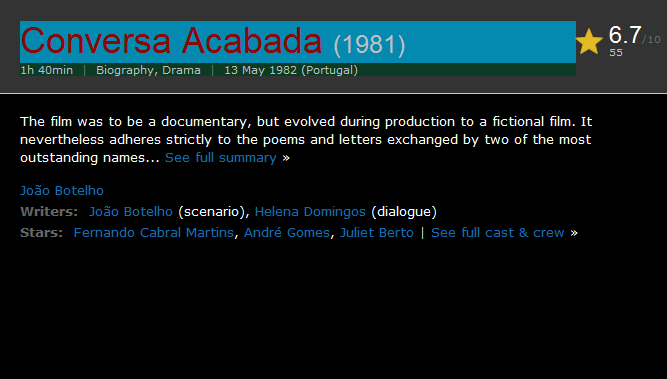Click the 55 ratings count
This screenshot has height=379, width=667.
coord(616,52)
